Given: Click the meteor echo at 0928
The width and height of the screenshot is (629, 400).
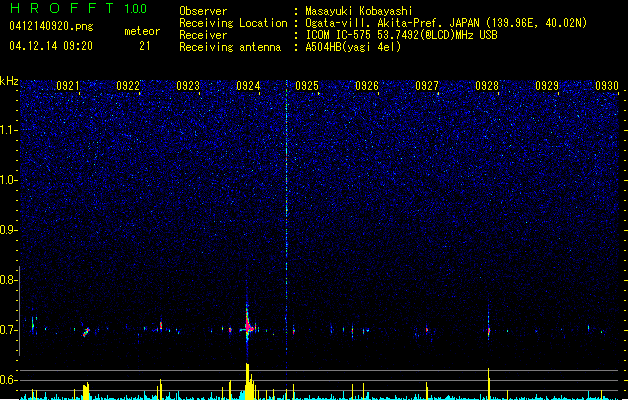Looking at the screenshot, I should [x=489, y=330].
